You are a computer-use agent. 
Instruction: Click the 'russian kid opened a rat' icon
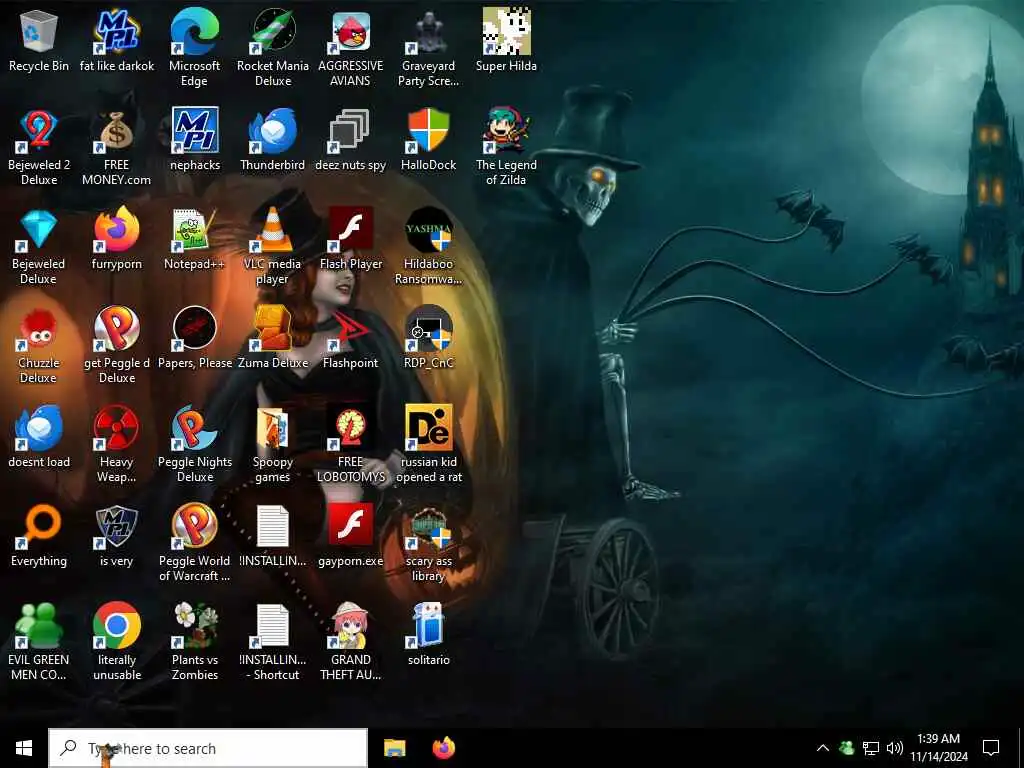pyautogui.click(x=428, y=428)
